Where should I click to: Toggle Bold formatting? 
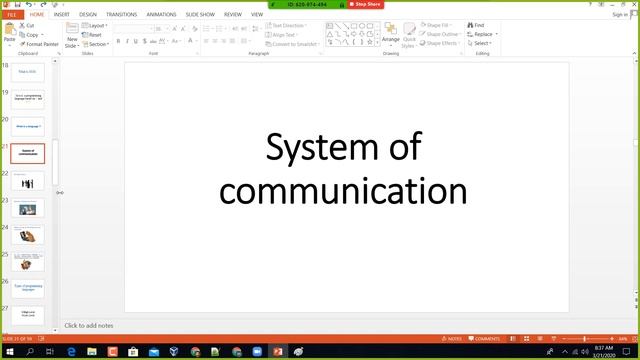click(x=118, y=41)
